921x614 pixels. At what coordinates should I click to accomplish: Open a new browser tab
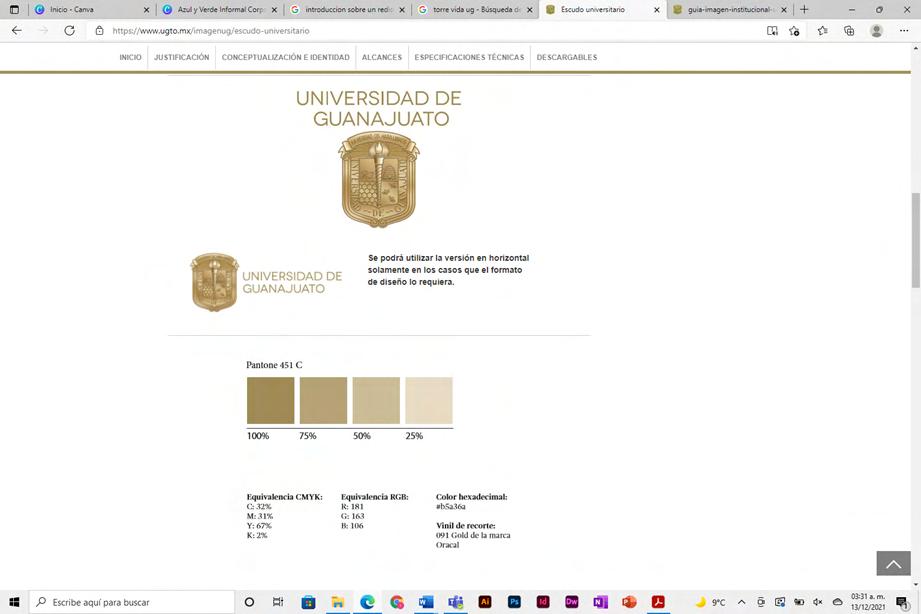pyautogui.click(x=804, y=9)
